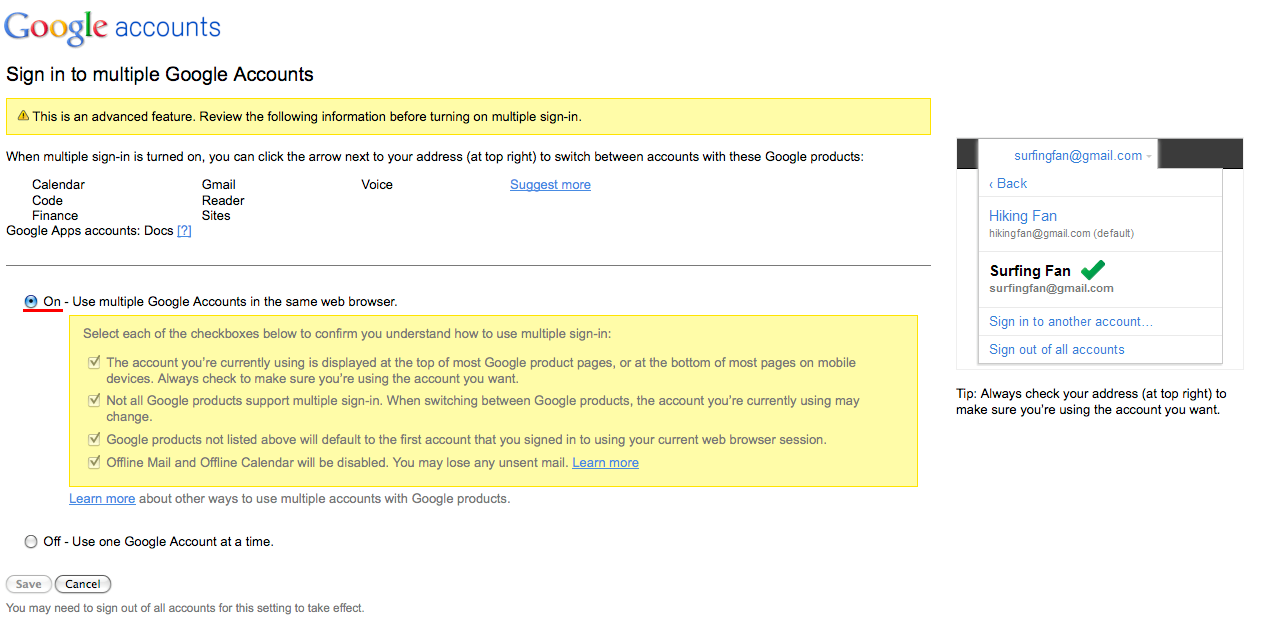Select the Off one account radio button
Image resolution: width=1271 pixels, height=641 pixels.
pyautogui.click(x=31, y=541)
